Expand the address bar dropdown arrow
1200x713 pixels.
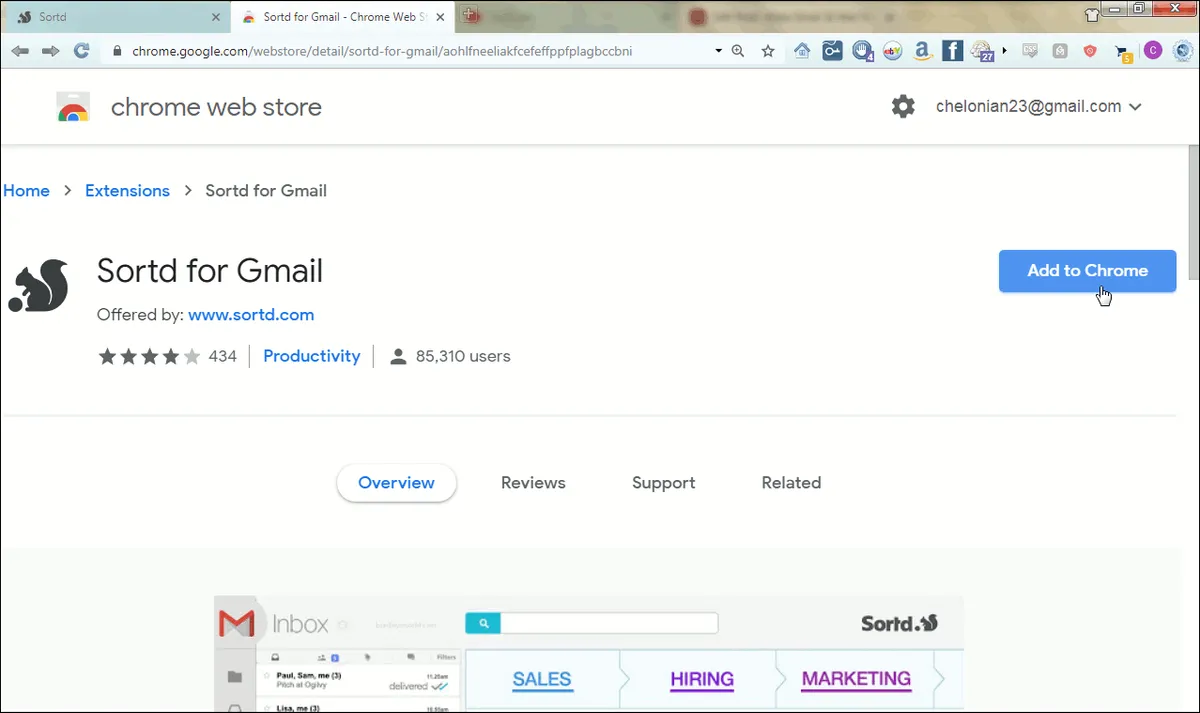point(718,50)
